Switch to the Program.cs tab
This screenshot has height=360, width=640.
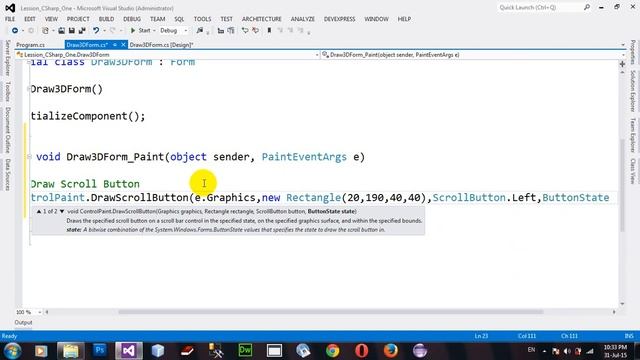[x=31, y=45]
